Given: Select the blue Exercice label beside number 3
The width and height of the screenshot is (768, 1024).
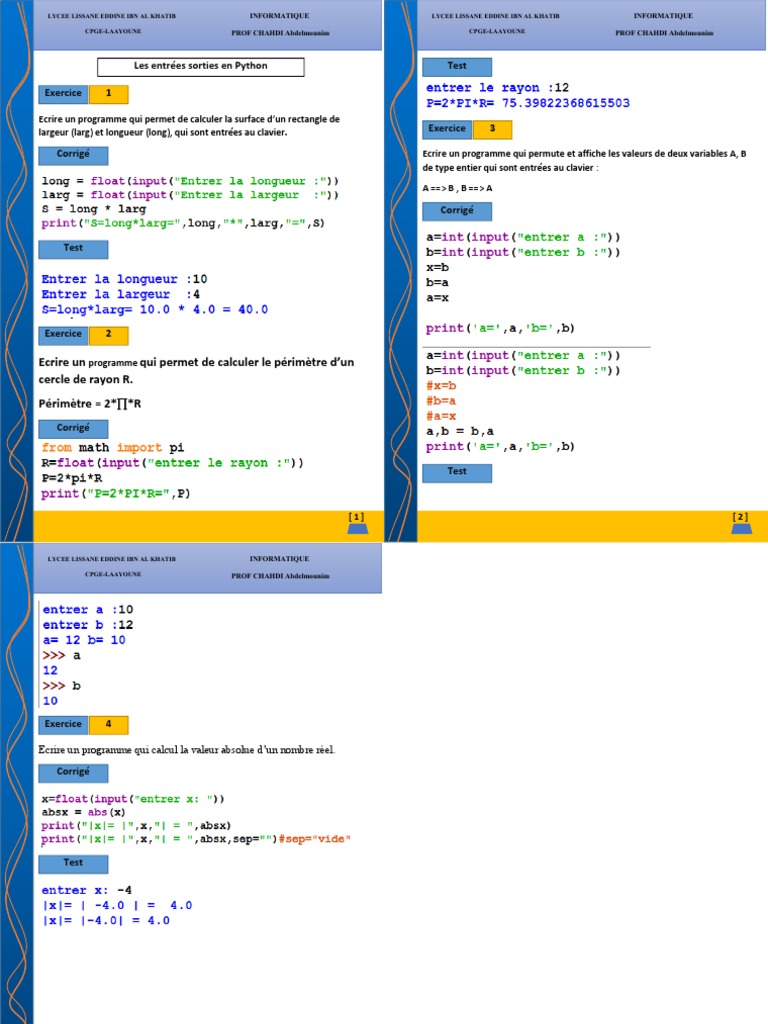Looking at the screenshot, I should click(x=447, y=129).
